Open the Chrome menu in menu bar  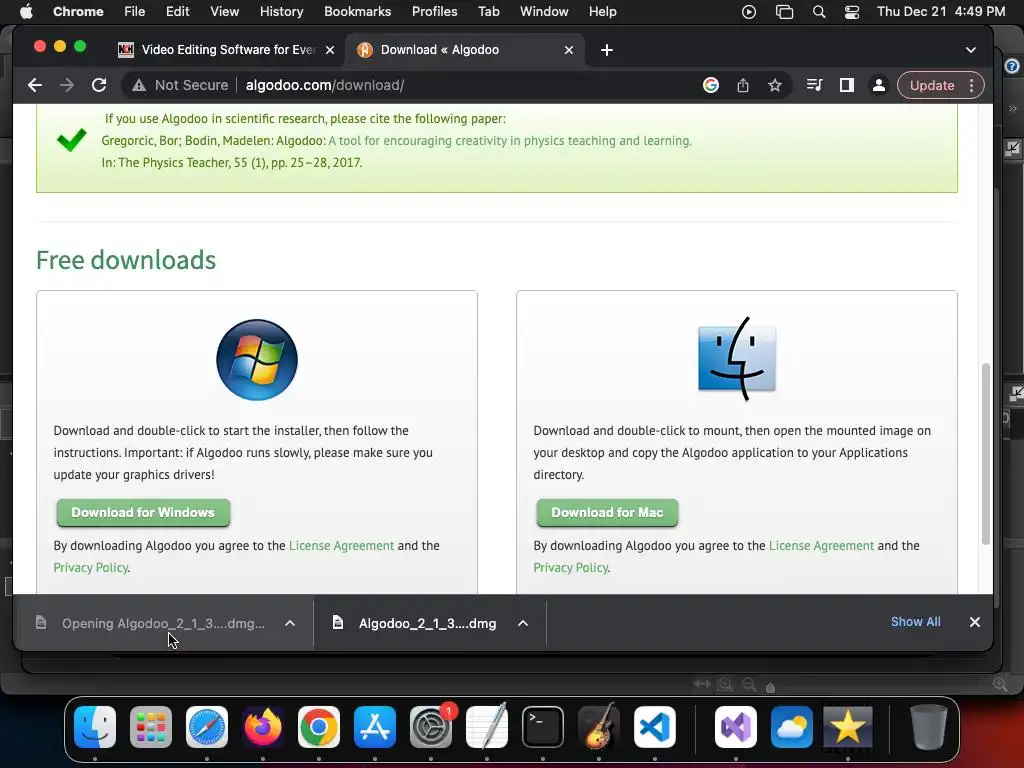pyautogui.click(x=78, y=11)
